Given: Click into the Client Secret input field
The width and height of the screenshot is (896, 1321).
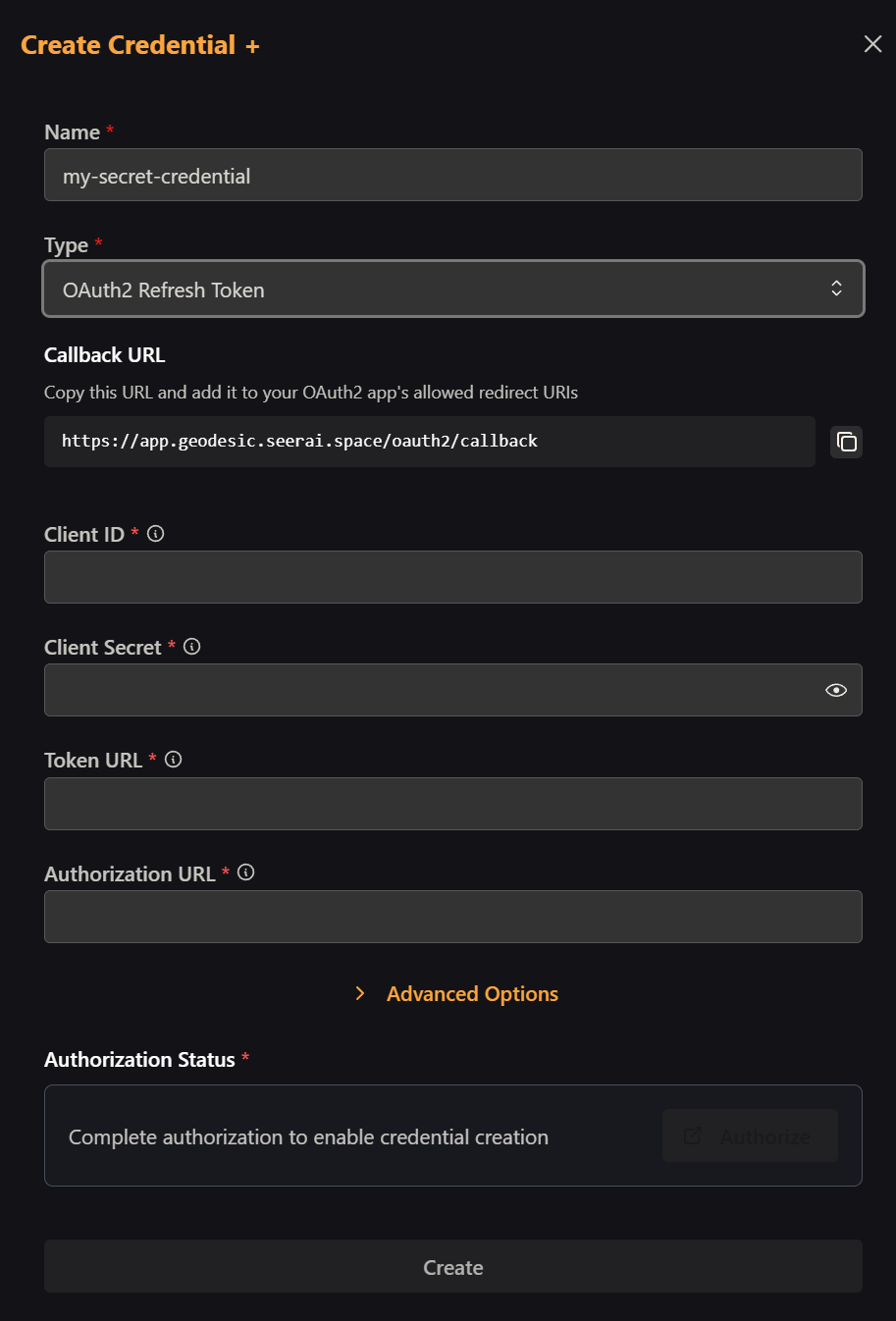Looking at the screenshot, I should [432, 690].
